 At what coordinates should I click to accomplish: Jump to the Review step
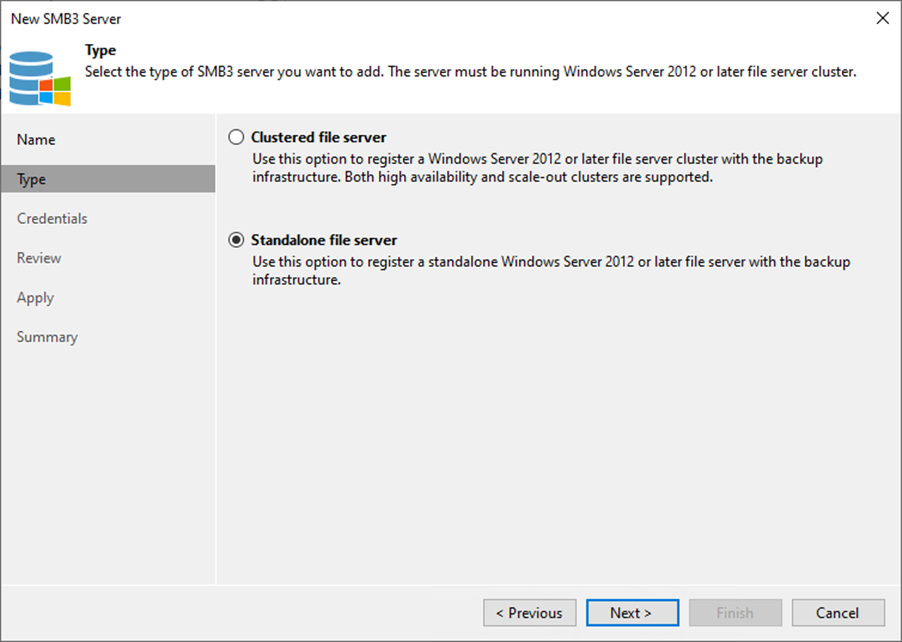39,258
